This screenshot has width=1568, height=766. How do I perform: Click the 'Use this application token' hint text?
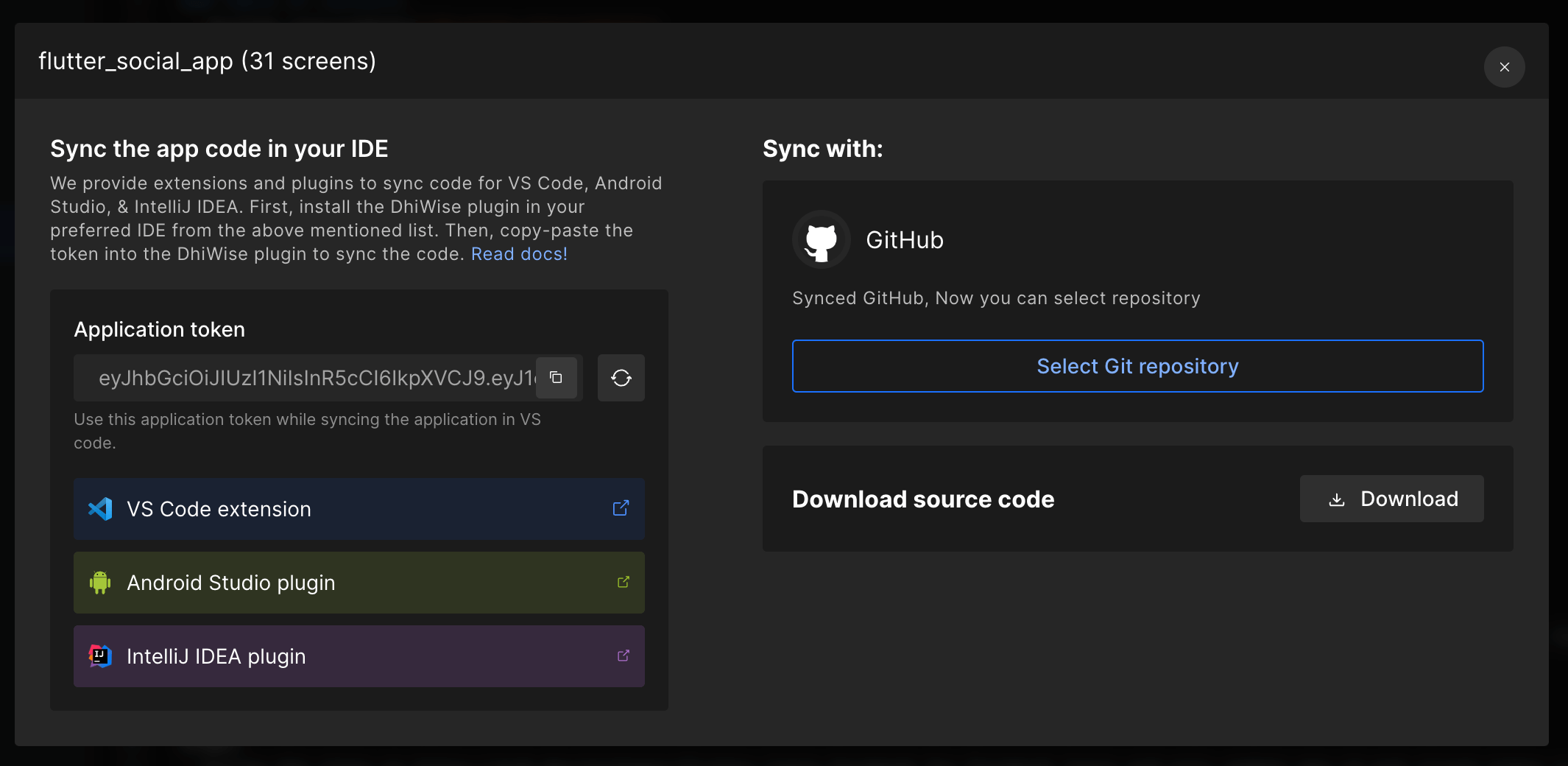[308, 431]
